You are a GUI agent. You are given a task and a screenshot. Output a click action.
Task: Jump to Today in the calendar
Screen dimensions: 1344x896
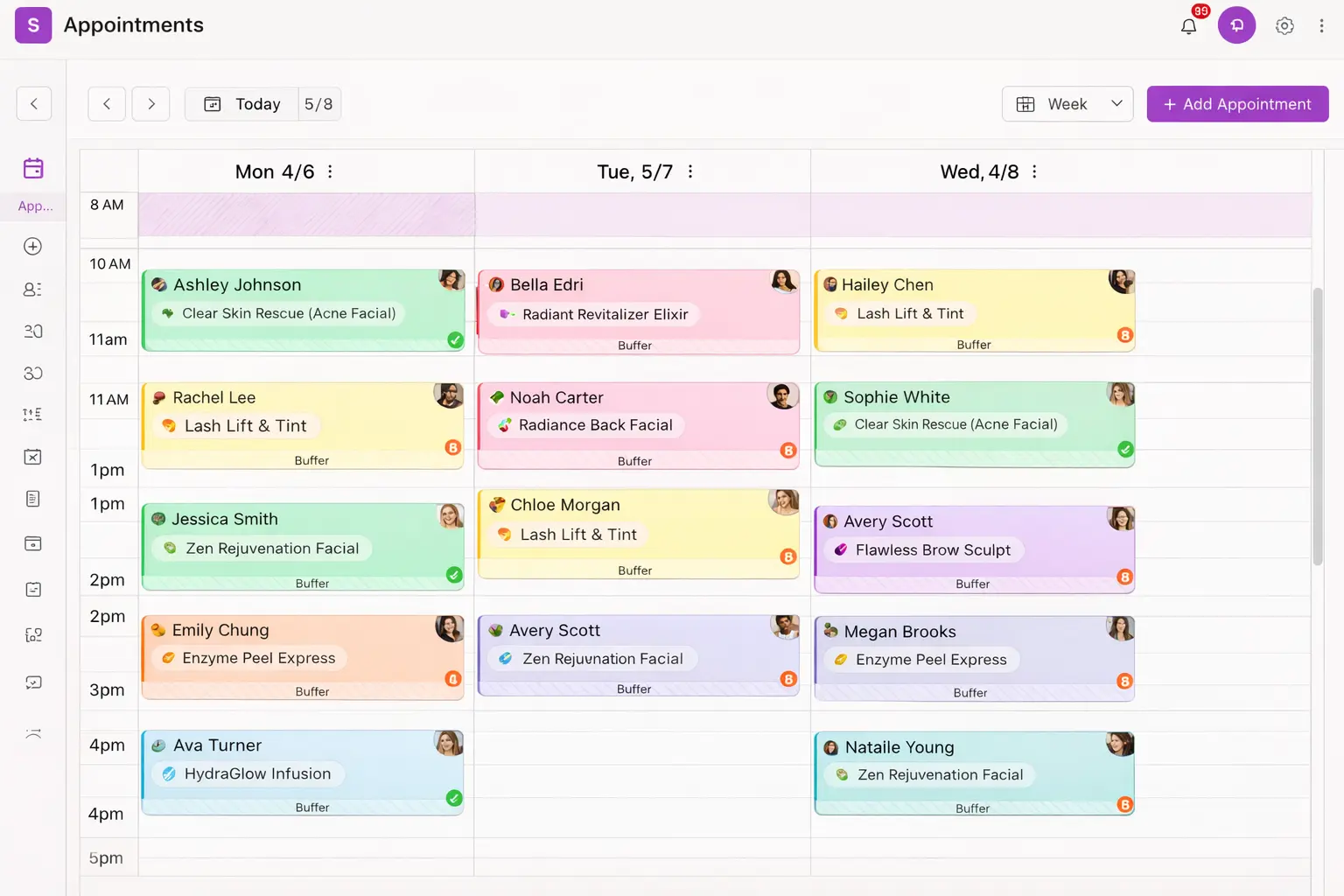242,104
